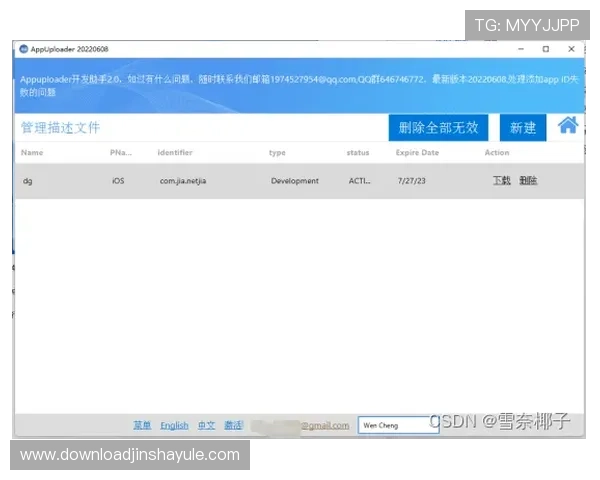Maximize the AppUploader window
The image size is (600, 480).
[546, 49]
